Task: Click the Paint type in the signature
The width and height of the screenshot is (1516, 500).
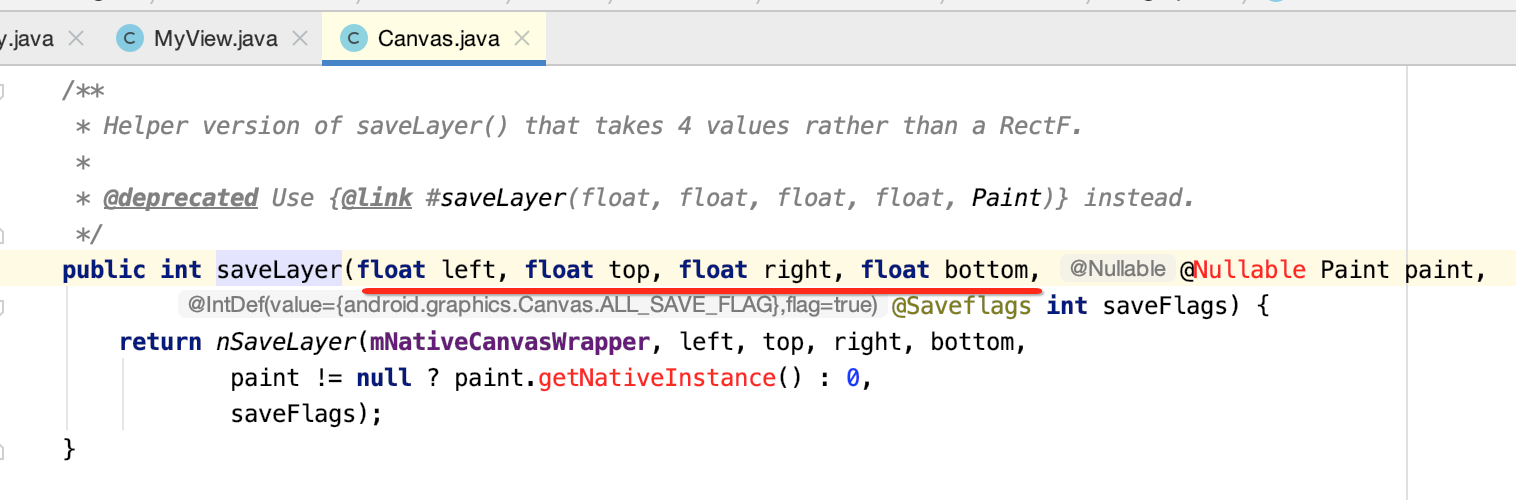Action: click(x=1355, y=269)
